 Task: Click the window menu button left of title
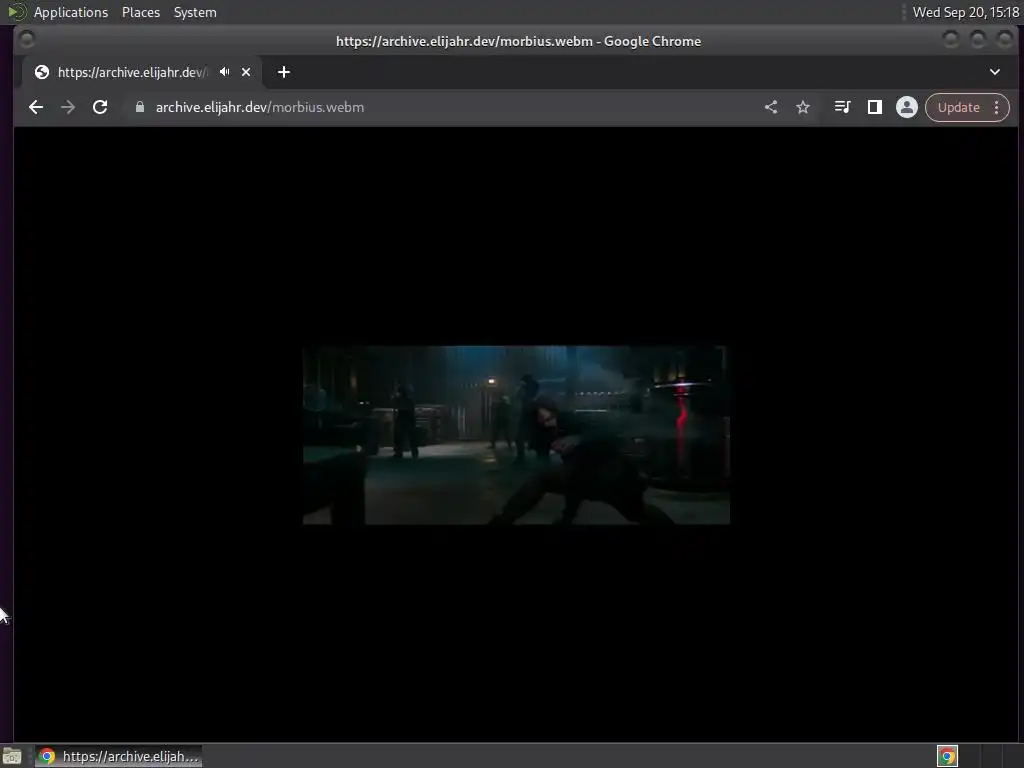27,39
